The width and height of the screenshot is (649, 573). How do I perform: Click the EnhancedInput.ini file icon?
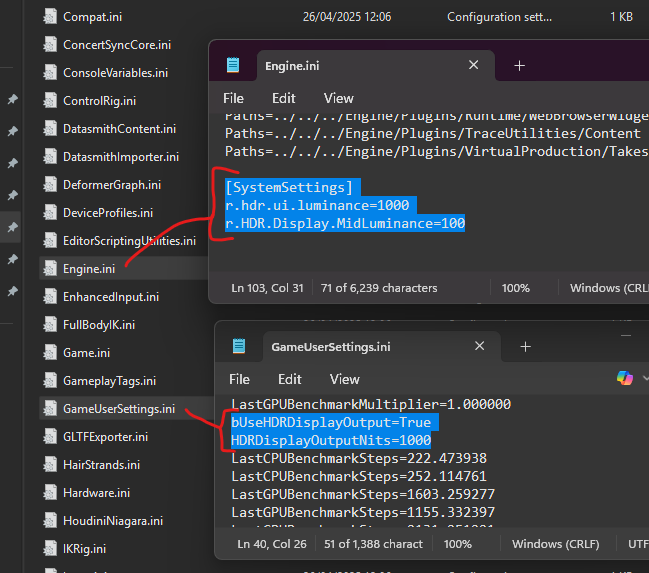coord(50,297)
